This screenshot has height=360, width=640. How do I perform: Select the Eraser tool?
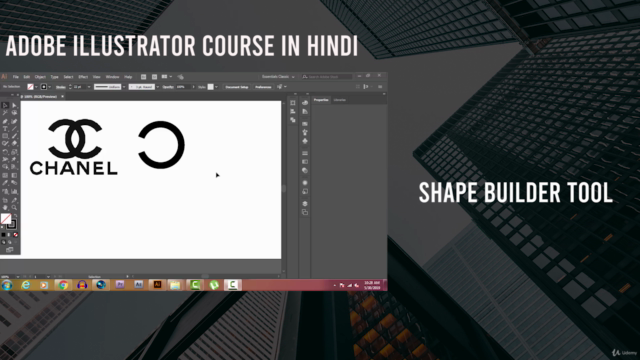tap(14, 144)
